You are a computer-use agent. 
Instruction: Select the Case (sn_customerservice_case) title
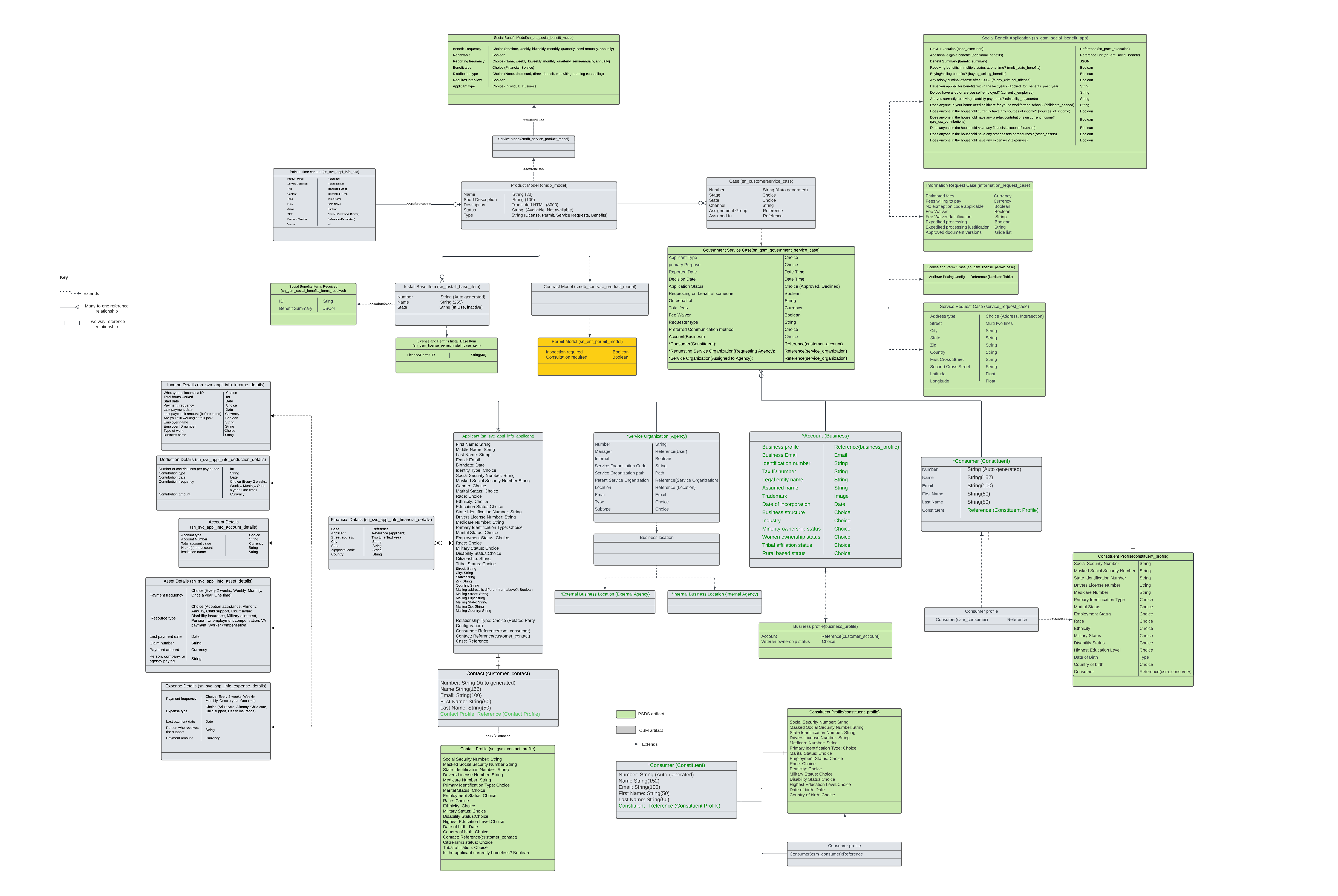coord(761,181)
